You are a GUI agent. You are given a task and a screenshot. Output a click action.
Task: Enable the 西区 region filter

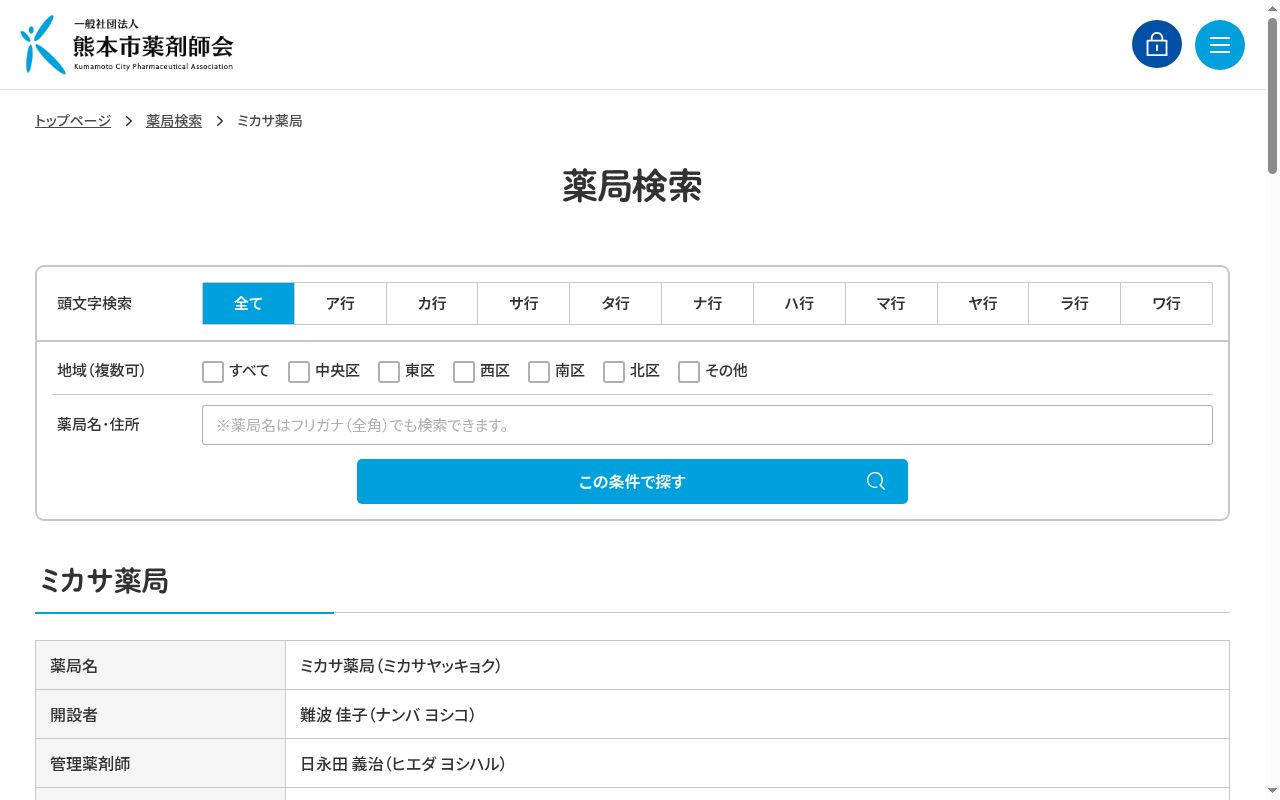[x=464, y=372]
